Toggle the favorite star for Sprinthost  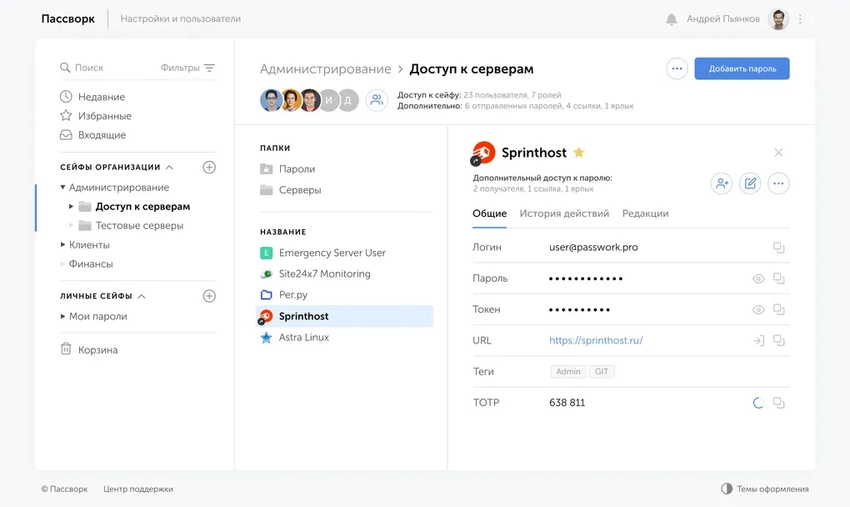(x=579, y=152)
